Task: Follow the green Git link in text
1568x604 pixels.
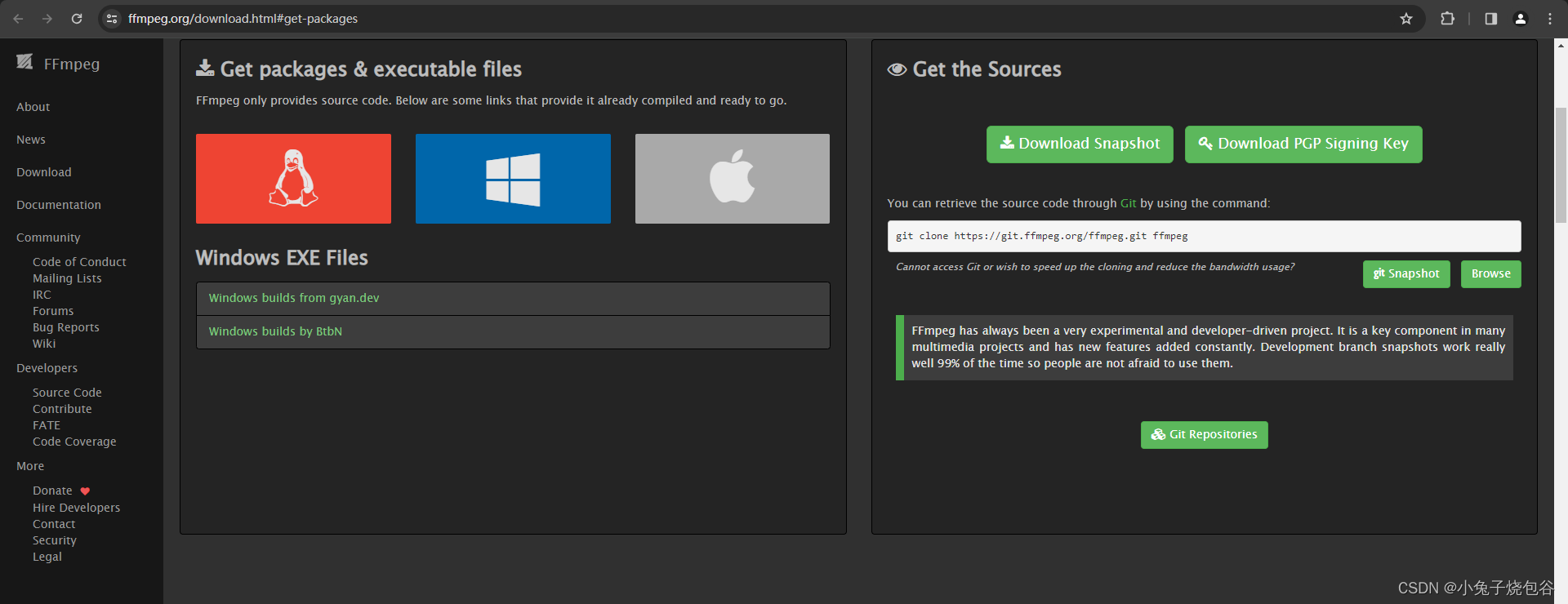Action: [x=1129, y=203]
